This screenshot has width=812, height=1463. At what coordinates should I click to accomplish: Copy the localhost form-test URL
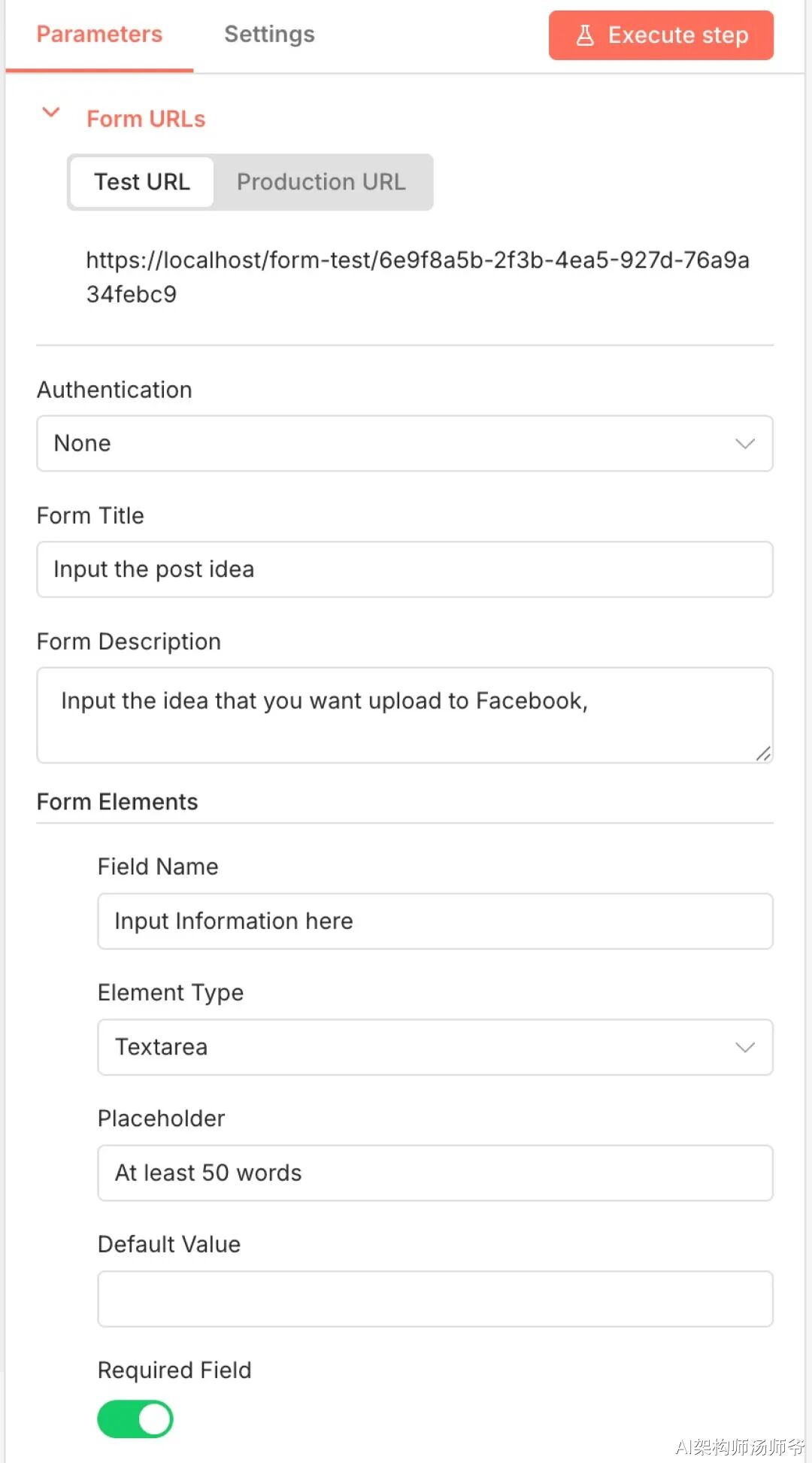[x=417, y=276]
